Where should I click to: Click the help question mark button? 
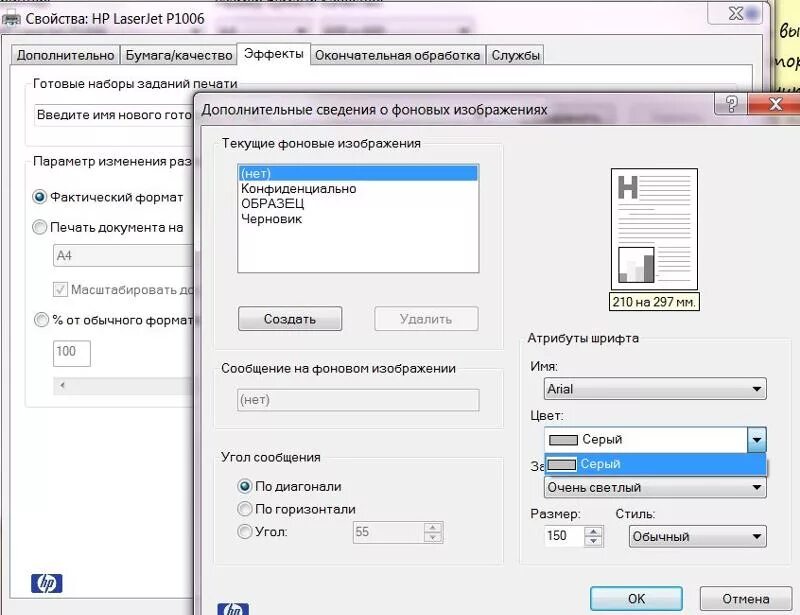pyautogui.click(x=731, y=104)
